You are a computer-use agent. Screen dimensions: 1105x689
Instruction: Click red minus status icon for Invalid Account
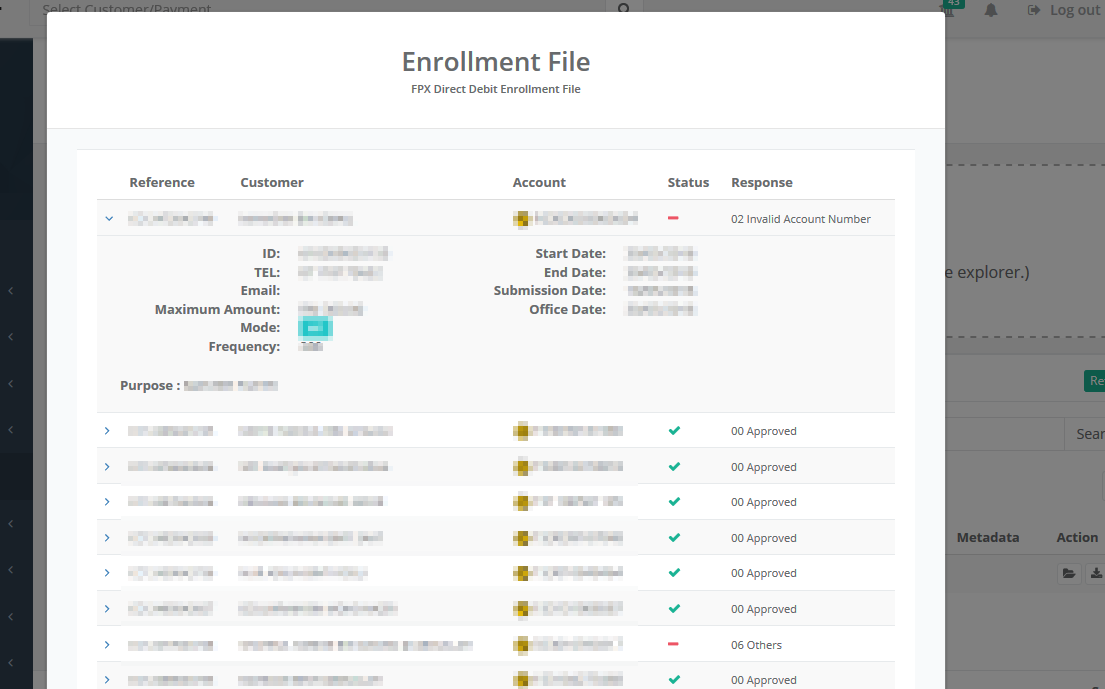673,218
